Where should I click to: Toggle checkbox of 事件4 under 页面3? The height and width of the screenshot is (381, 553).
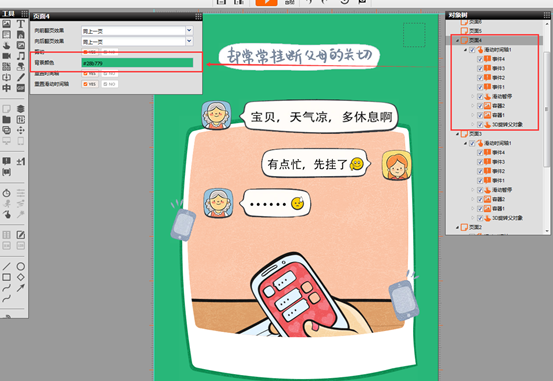480,152
